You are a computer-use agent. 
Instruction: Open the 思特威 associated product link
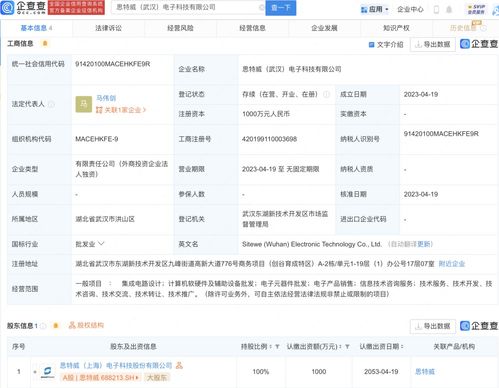pyautogui.click(x=425, y=372)
